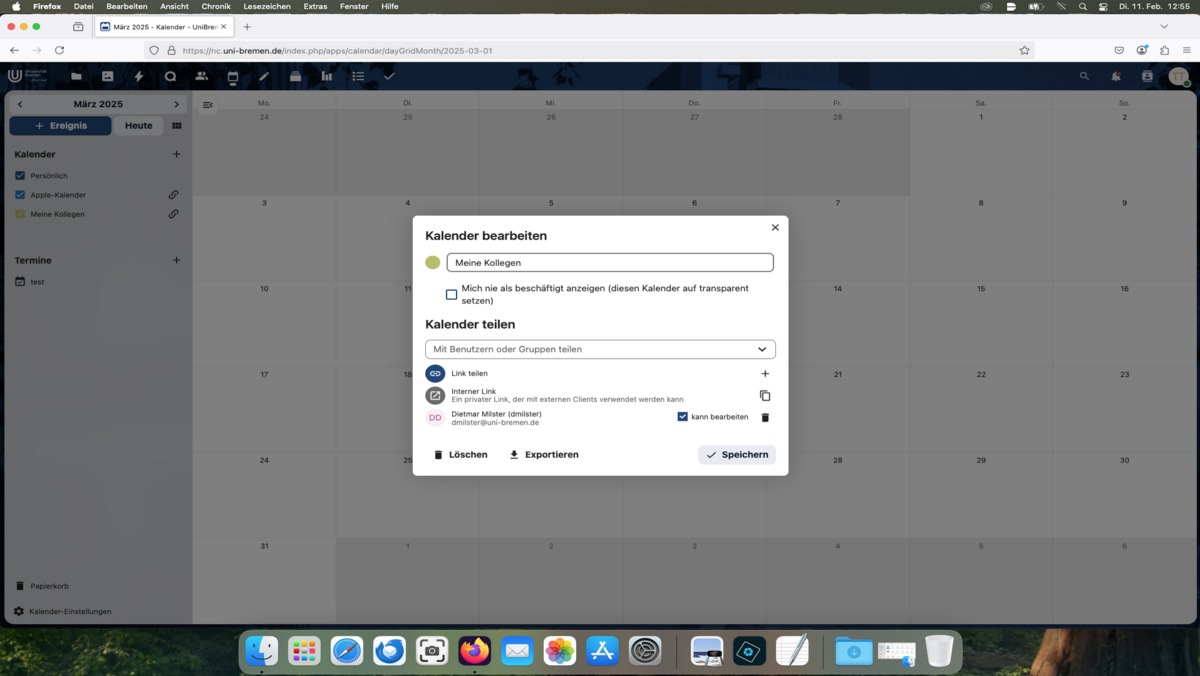Copy the internal link with the copy icon

pyautogui.click(x=765, y=396)
